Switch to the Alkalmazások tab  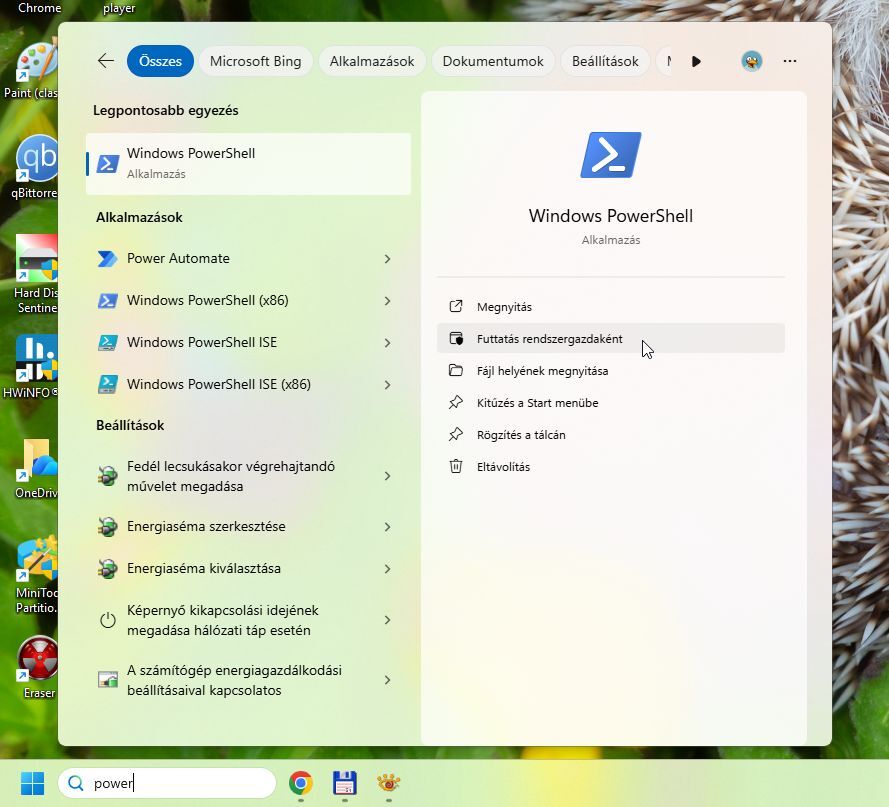(372, 61)
